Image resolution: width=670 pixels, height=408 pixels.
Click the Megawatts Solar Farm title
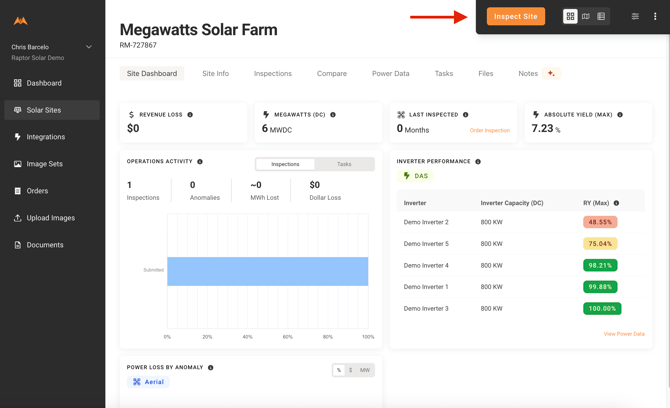click(x=198, y=30)
